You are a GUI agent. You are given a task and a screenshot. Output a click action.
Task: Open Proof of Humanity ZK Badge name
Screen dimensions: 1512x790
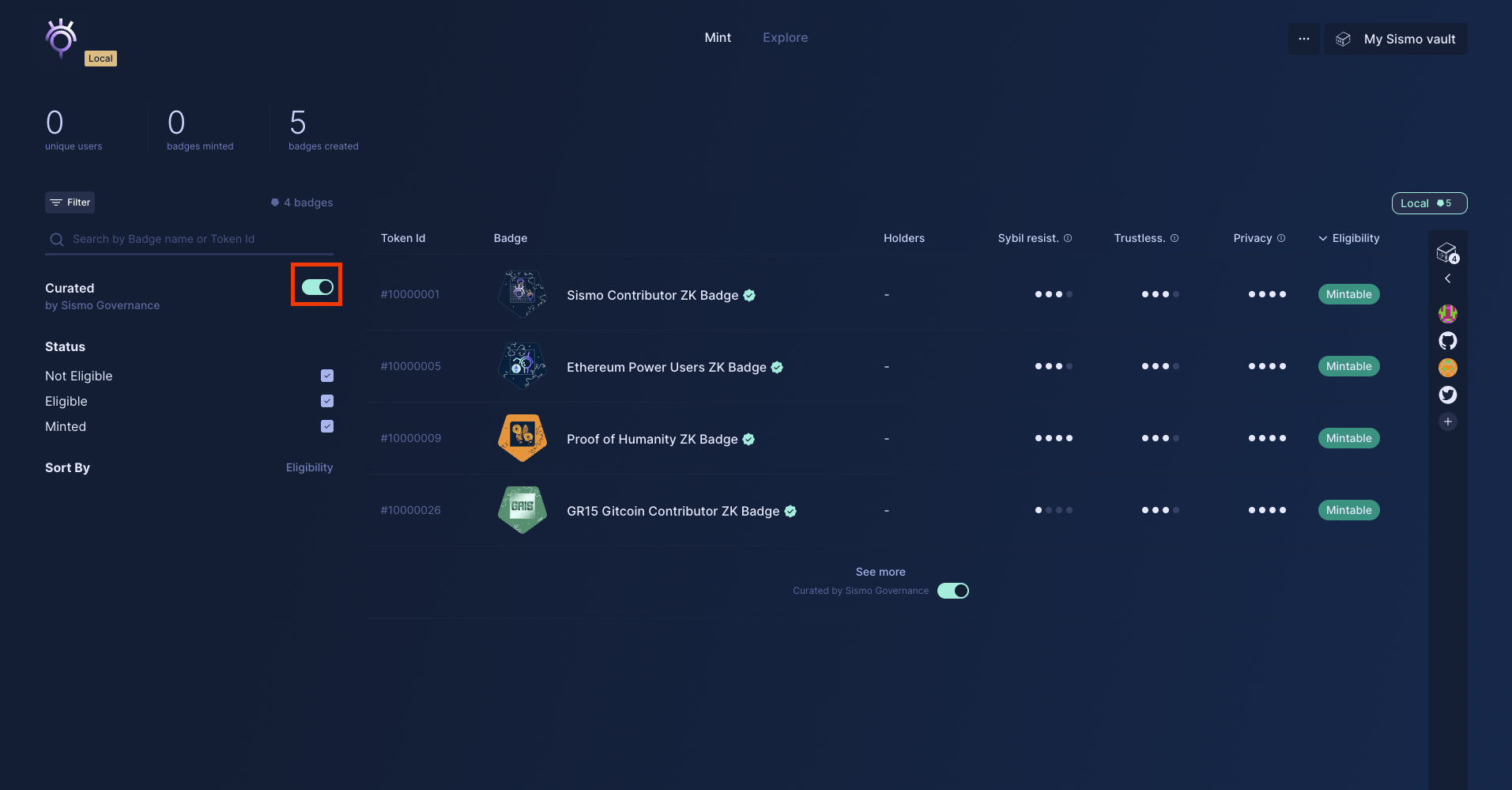652,439
